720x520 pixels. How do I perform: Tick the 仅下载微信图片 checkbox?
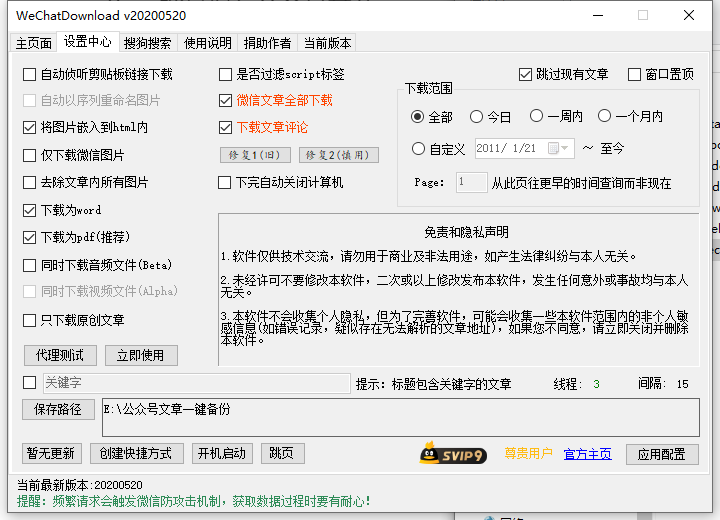click(x=29, y=155)
